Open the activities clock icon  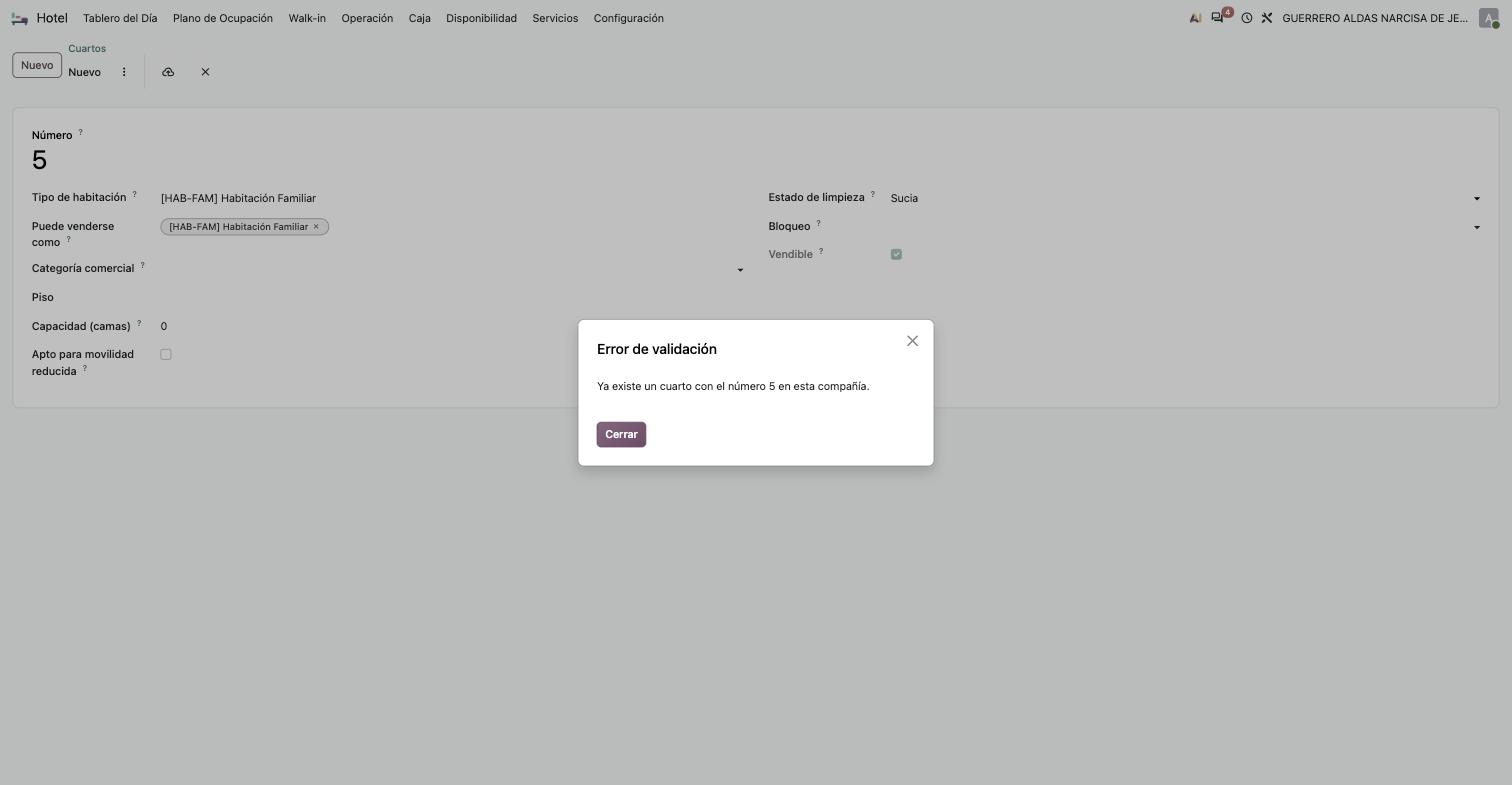1247,18
